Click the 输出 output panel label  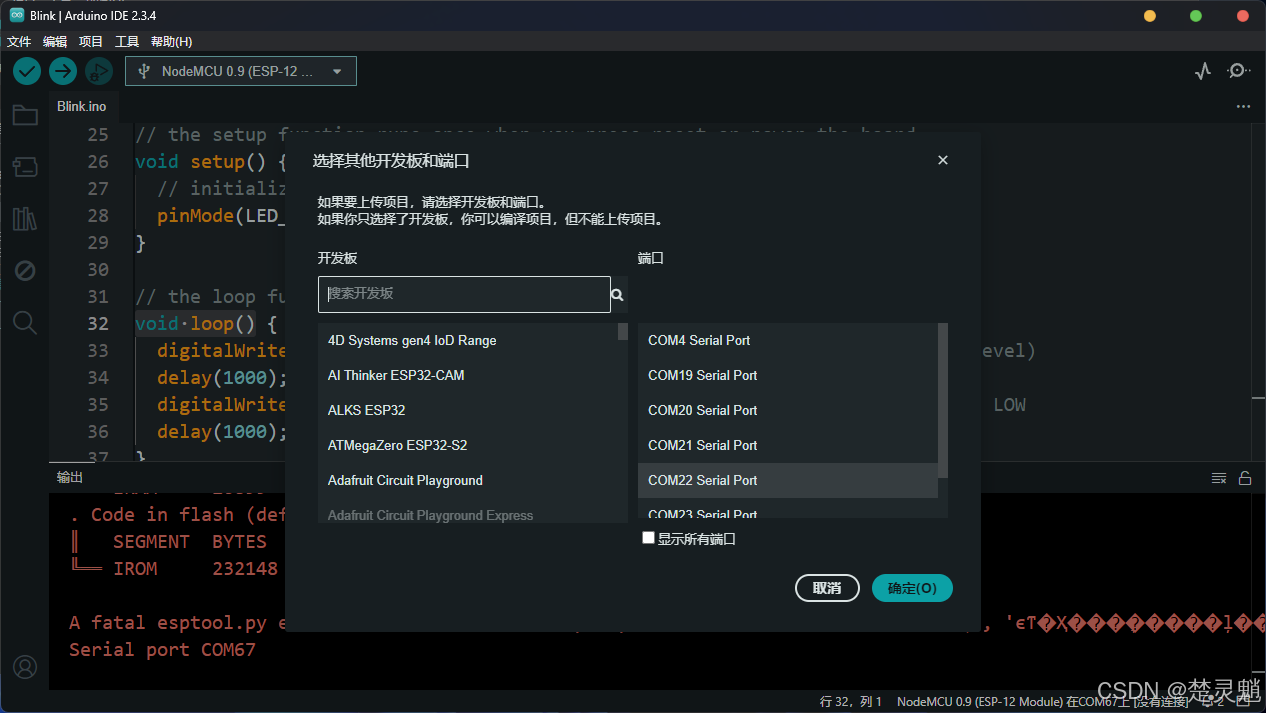coord(70,478)
